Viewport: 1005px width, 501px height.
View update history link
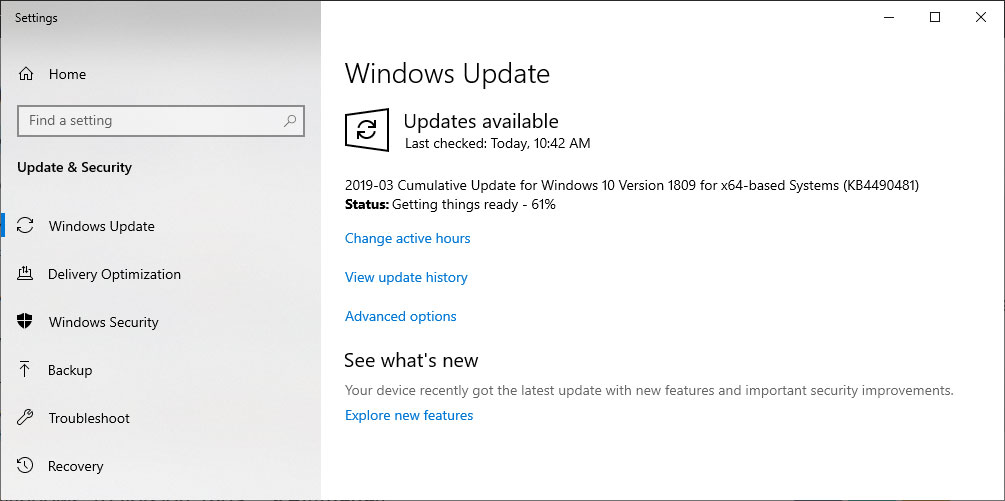point(406,277)
